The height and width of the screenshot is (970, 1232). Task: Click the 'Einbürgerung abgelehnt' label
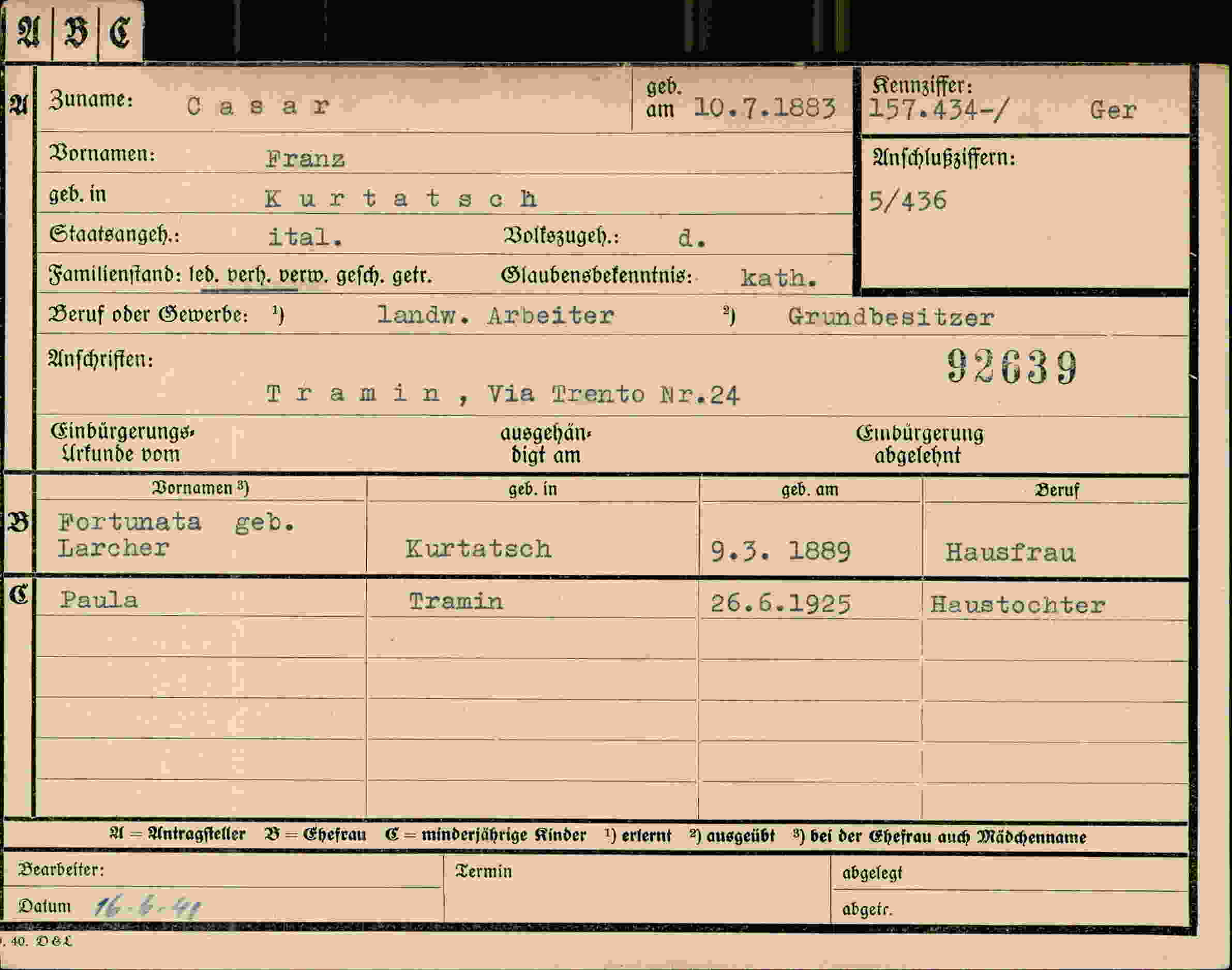(x=920, y=445)
